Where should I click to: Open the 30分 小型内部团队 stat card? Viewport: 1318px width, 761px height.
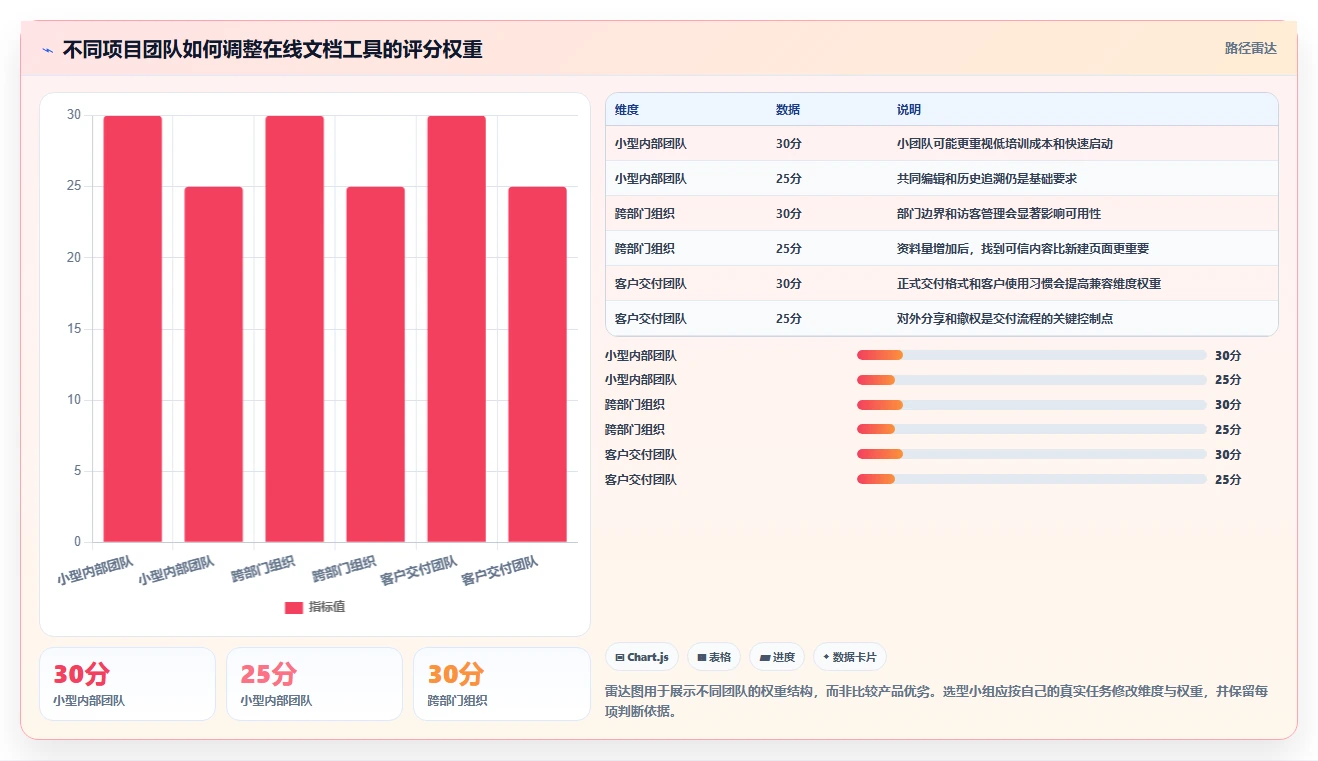tap(127, 684)
